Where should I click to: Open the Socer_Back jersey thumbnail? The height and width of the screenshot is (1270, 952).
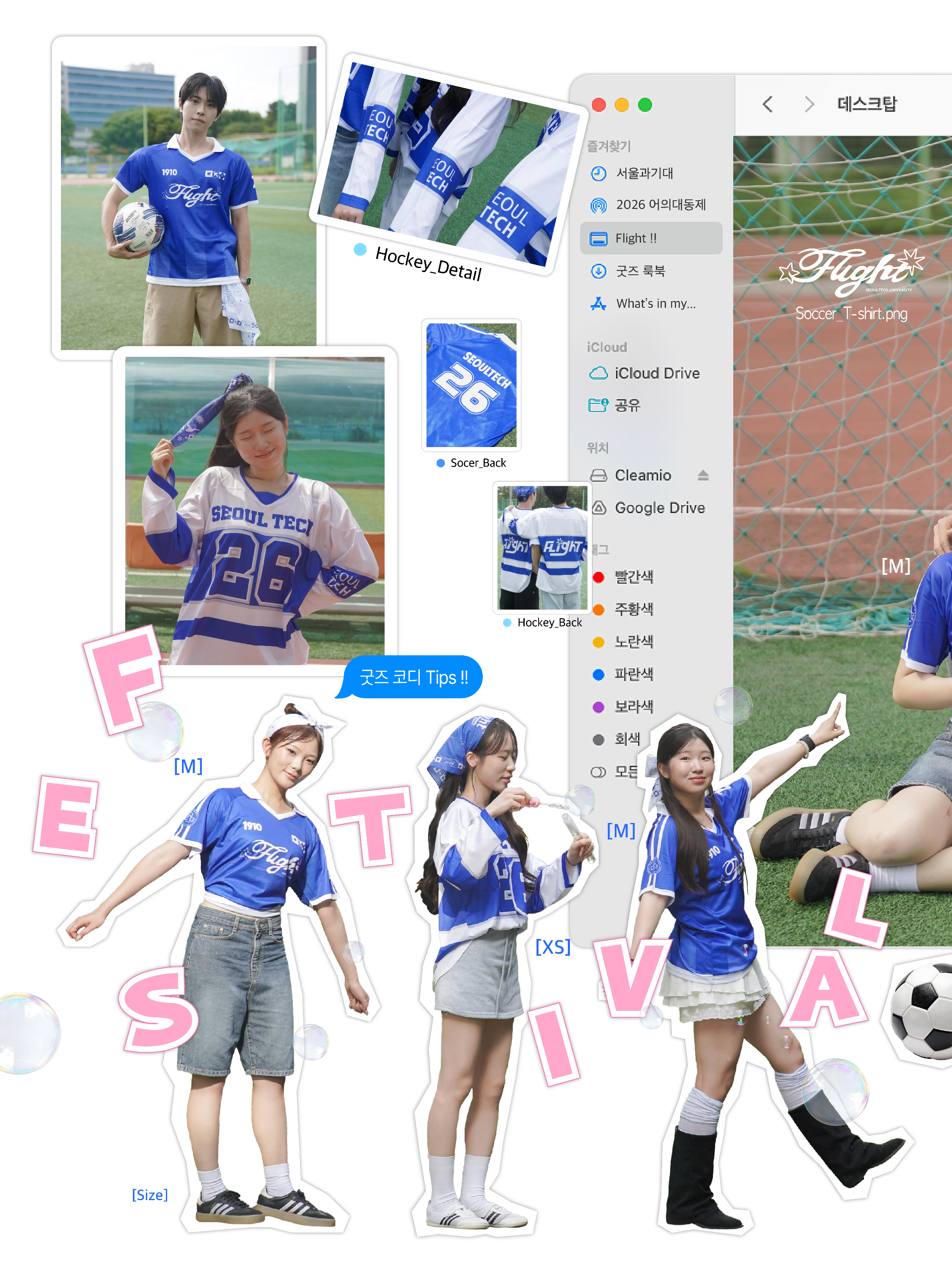(472, 385)
